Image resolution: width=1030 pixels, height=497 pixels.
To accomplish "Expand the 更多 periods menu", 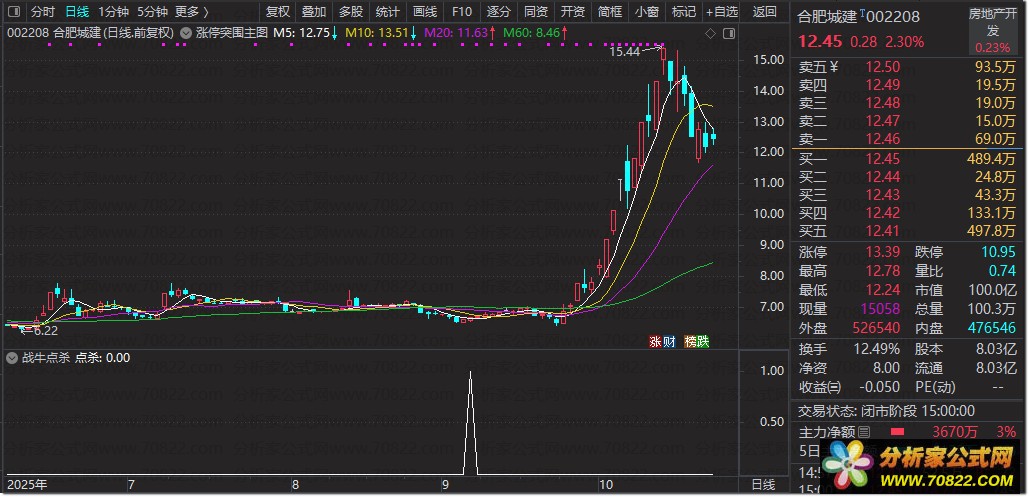I will [x=192, y=11].
